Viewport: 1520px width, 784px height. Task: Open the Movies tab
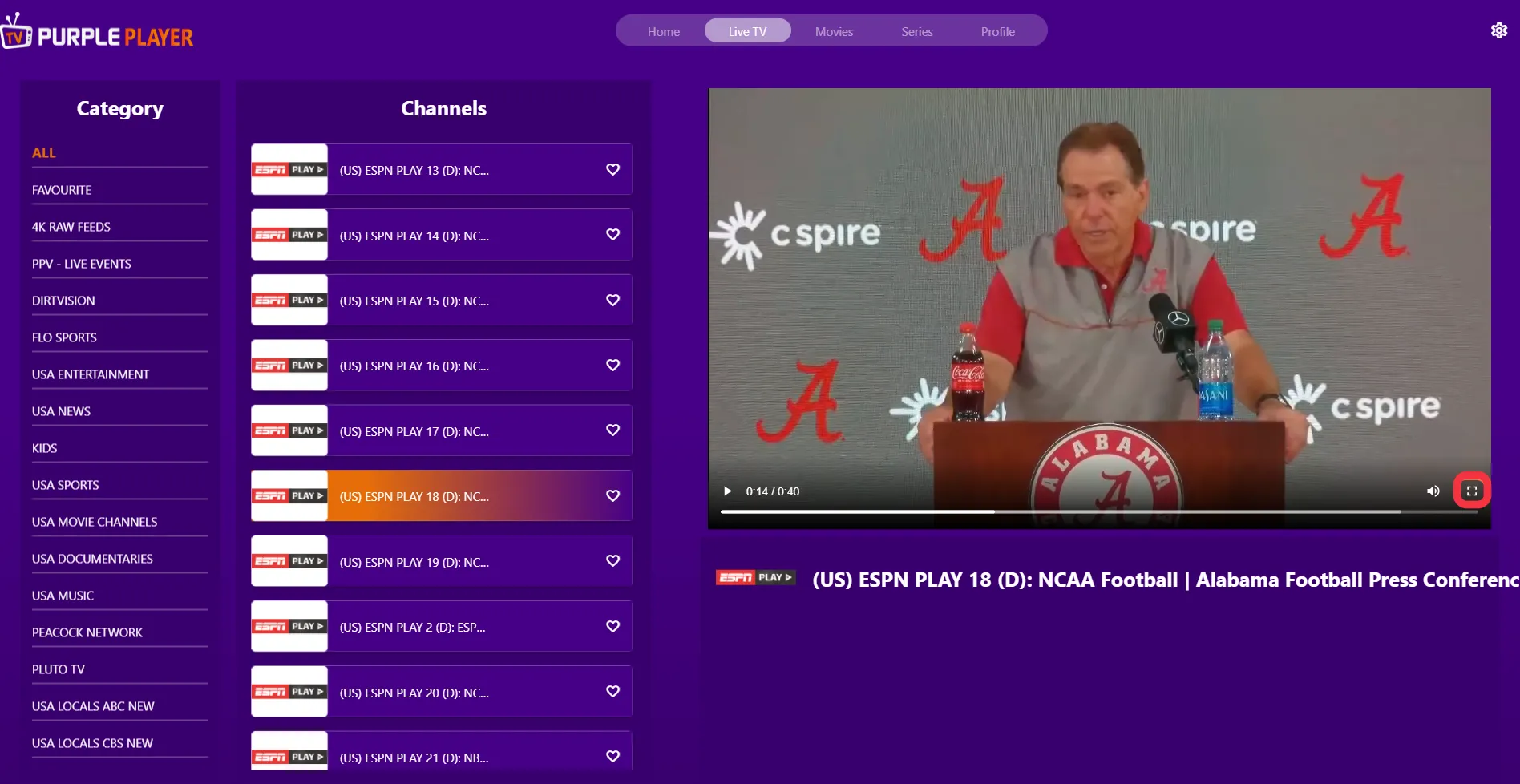tap(834, 31)
